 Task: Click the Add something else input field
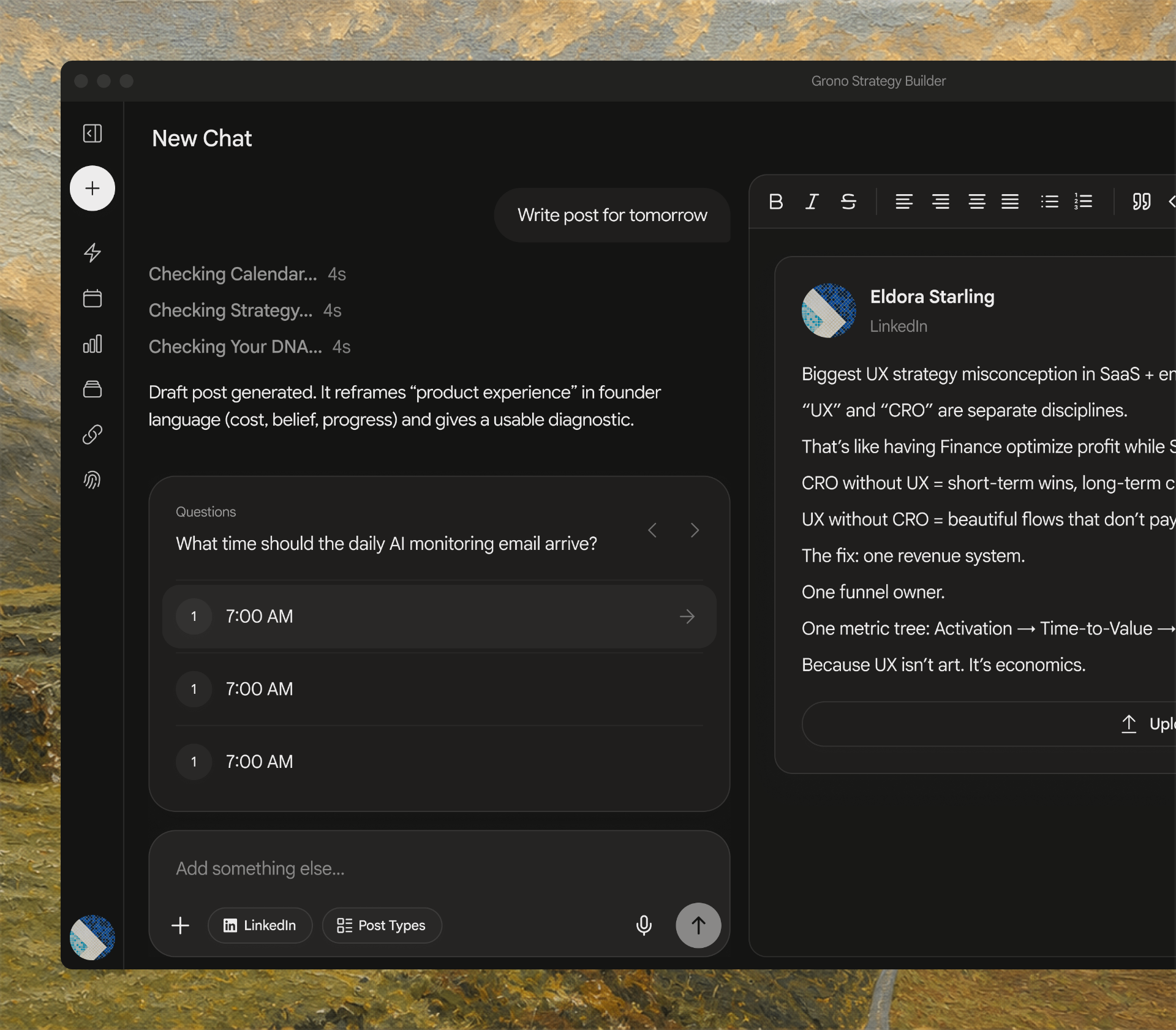click(439, 869)
